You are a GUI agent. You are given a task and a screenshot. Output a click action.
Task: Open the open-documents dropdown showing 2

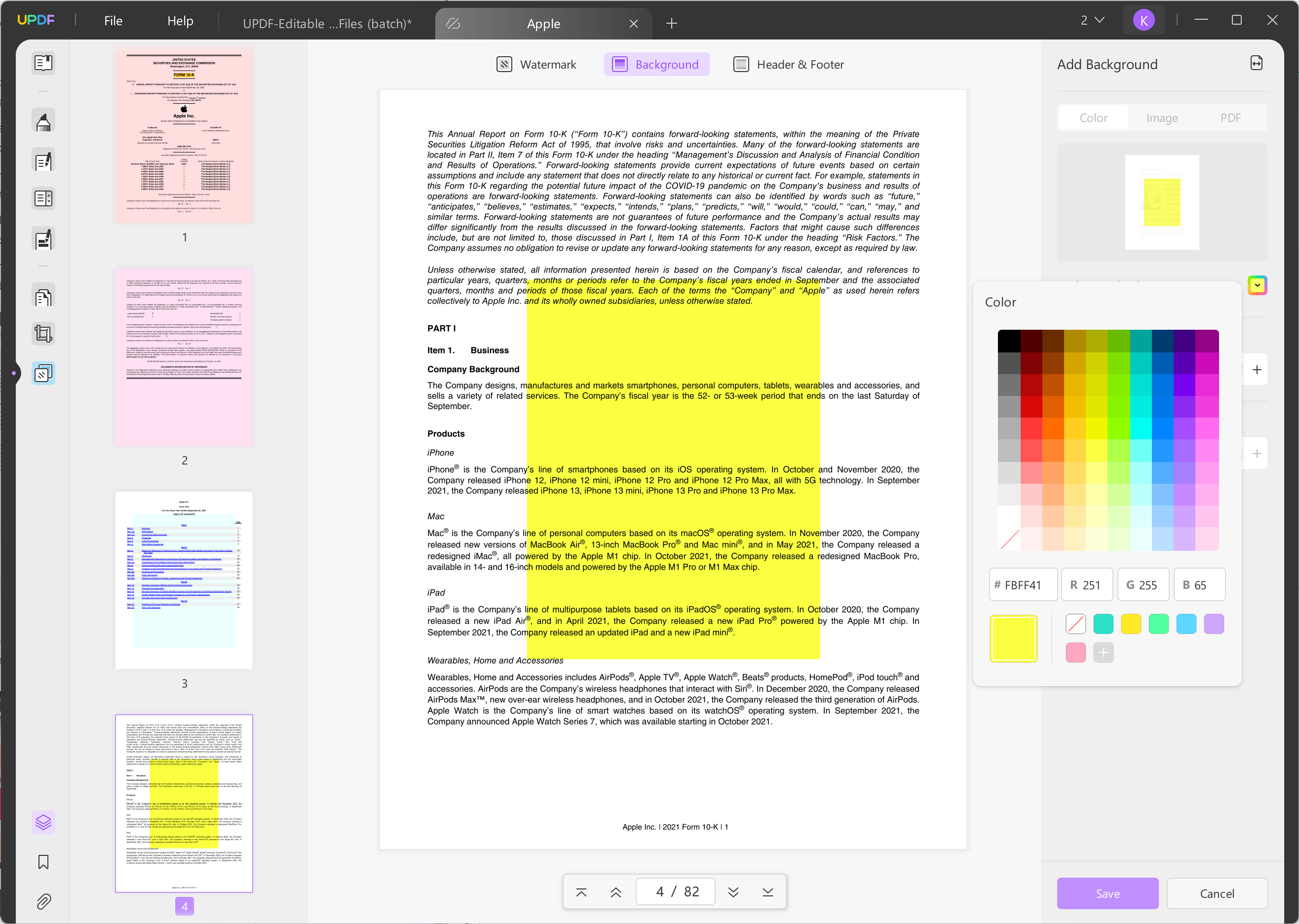(x=1090, y=19)
